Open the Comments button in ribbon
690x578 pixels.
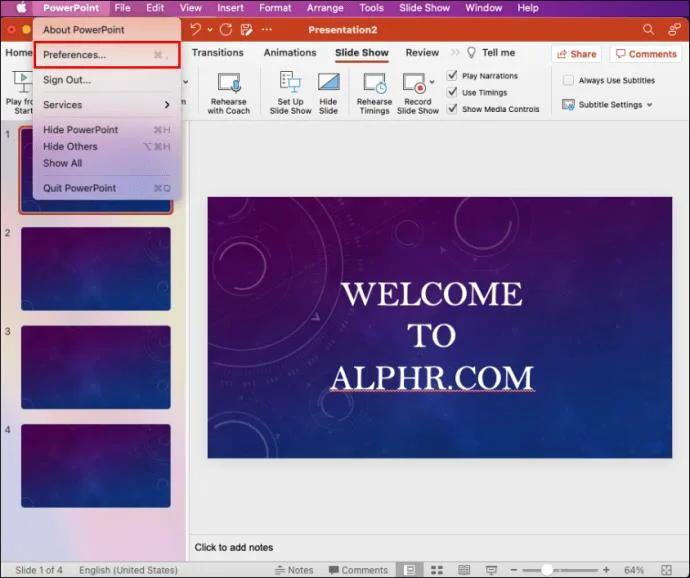pyautogui.click(x=646, y=54)
